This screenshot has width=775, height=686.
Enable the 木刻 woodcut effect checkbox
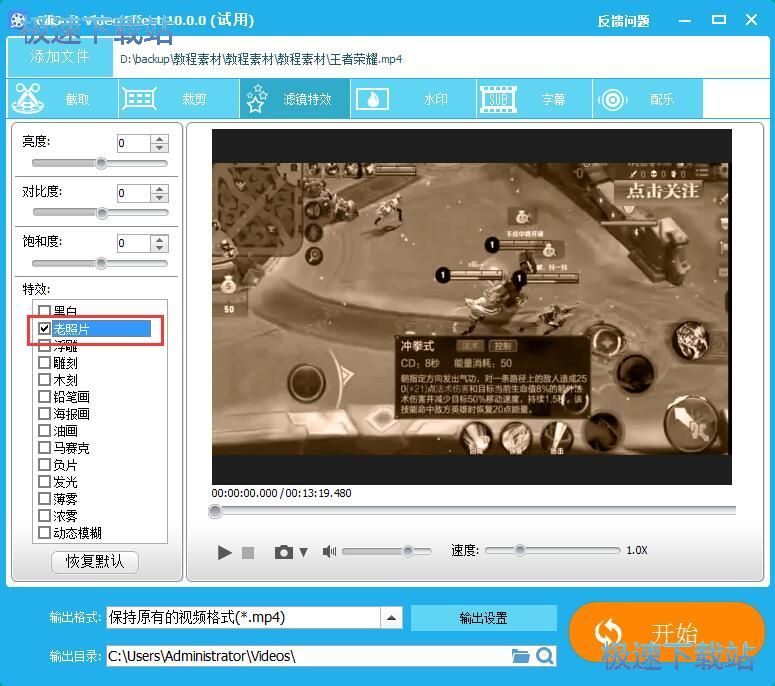44,380
